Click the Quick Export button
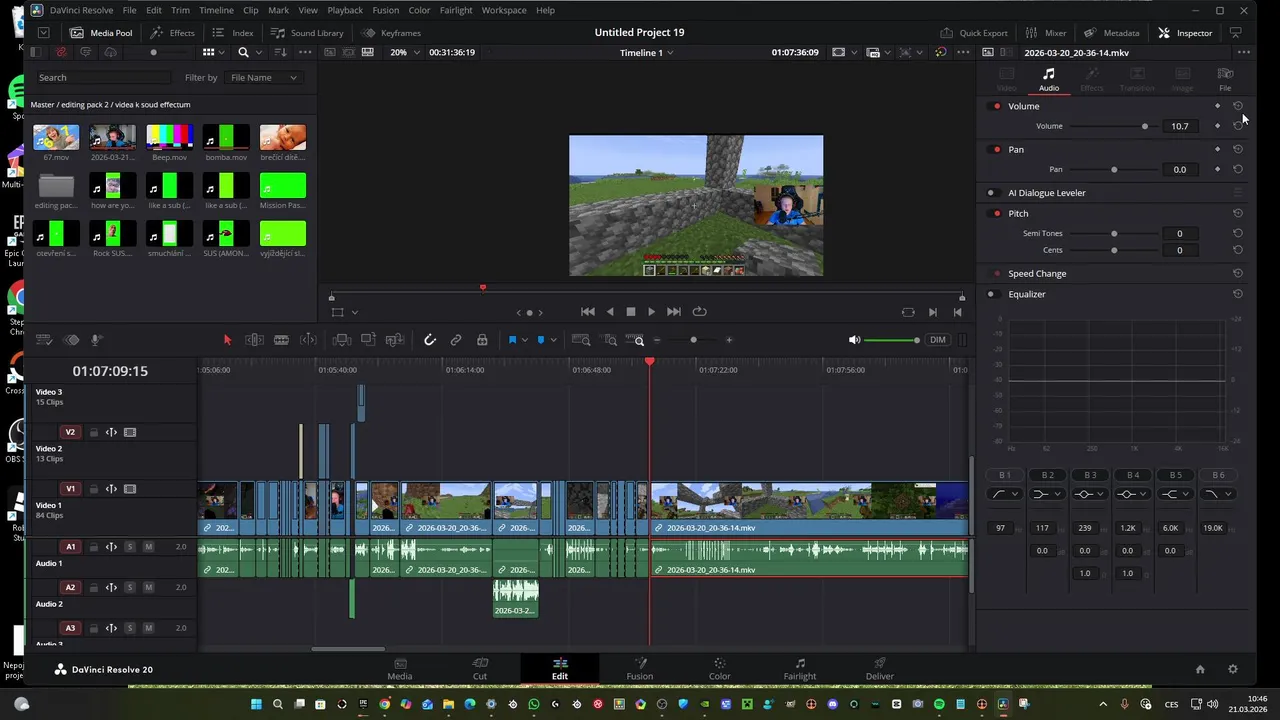This screenshot has width=1280, height=720. coord(974,33)
